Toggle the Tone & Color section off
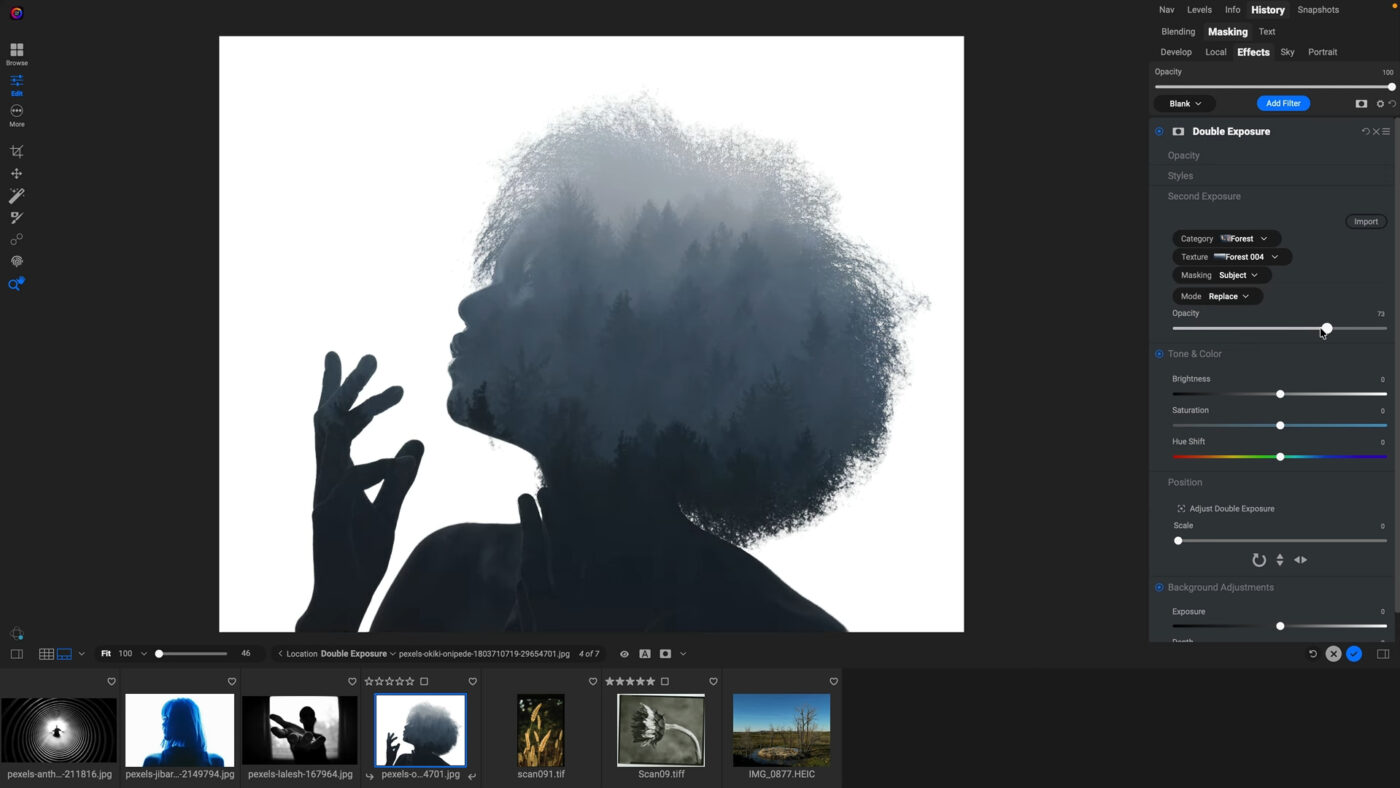1400x788 pixels. (1159, 354)
